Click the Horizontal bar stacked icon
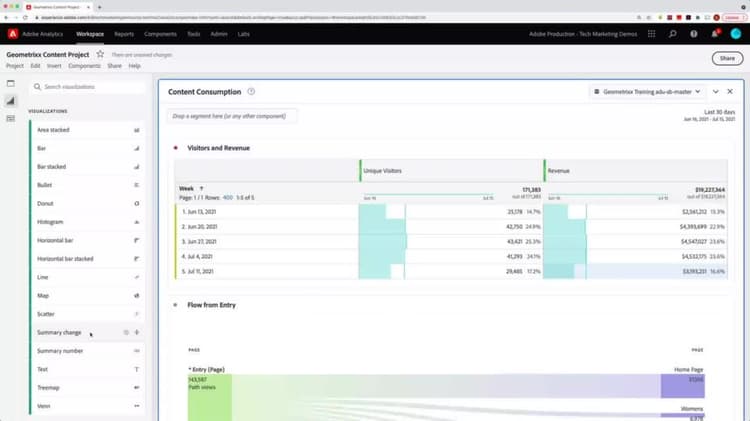The height and width of the screenshot is (421, 750). [x=137, y=259]
